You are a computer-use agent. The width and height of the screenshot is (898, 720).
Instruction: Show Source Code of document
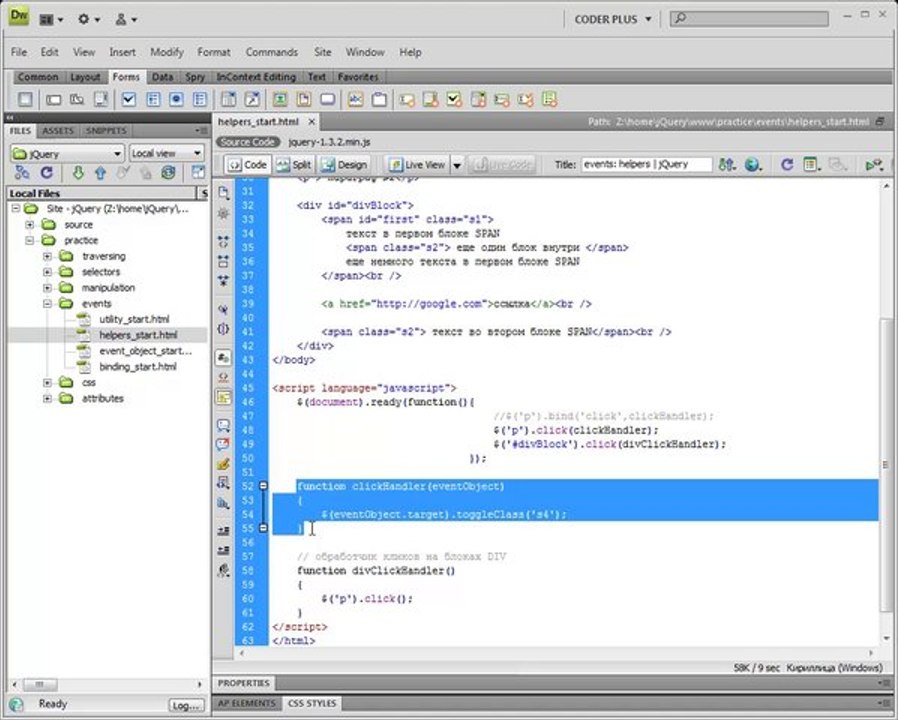248,142
